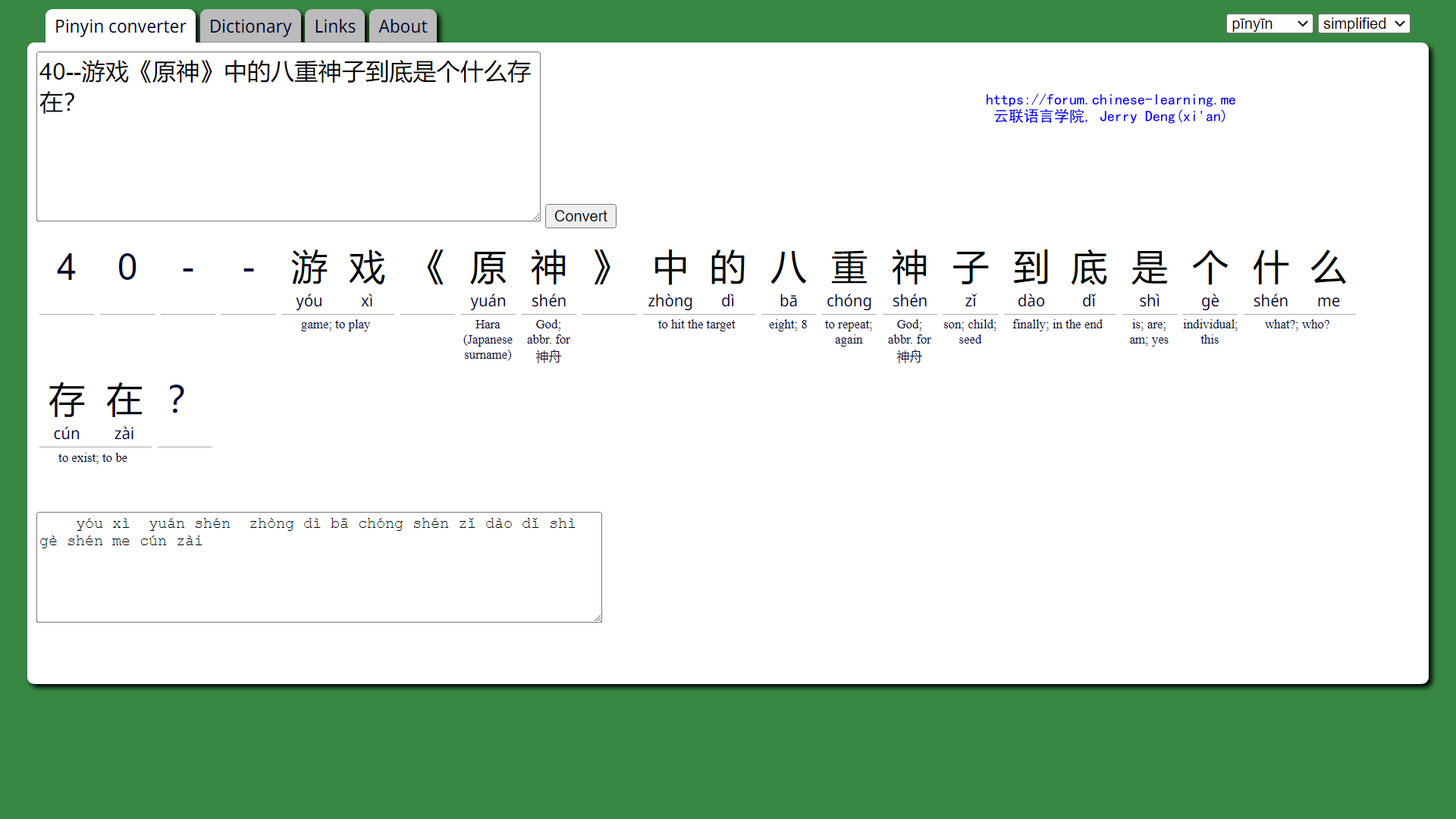Open the Links tab

tap(334, 27)
